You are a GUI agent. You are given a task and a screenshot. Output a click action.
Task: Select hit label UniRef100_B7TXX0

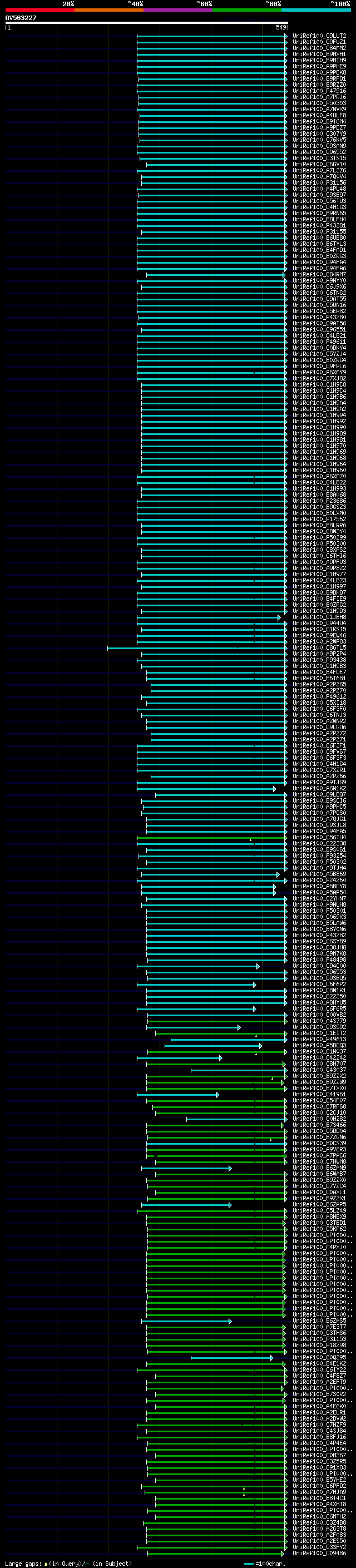coord(319,1089)
